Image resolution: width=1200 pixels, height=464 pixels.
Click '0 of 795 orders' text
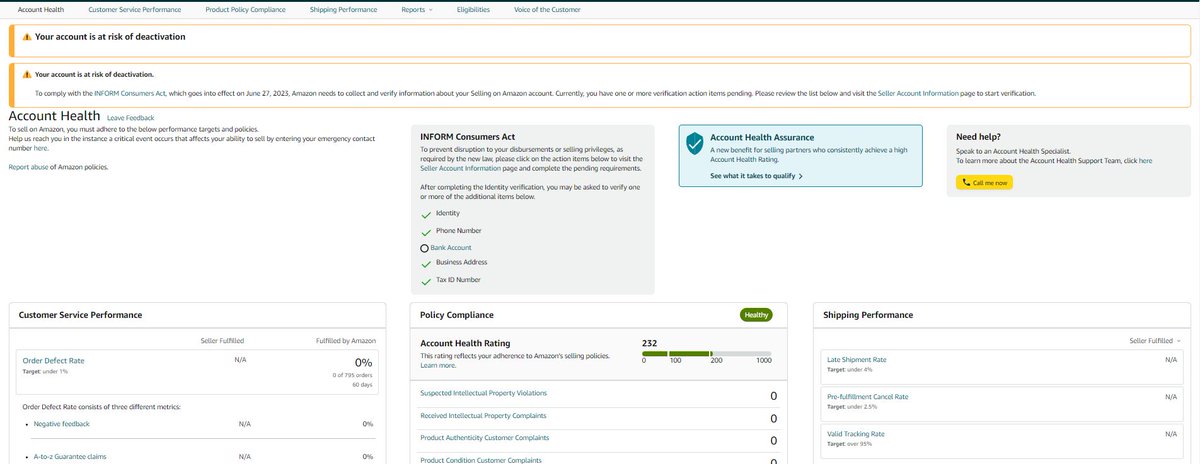pyautogui.click(x=353, y=374)
